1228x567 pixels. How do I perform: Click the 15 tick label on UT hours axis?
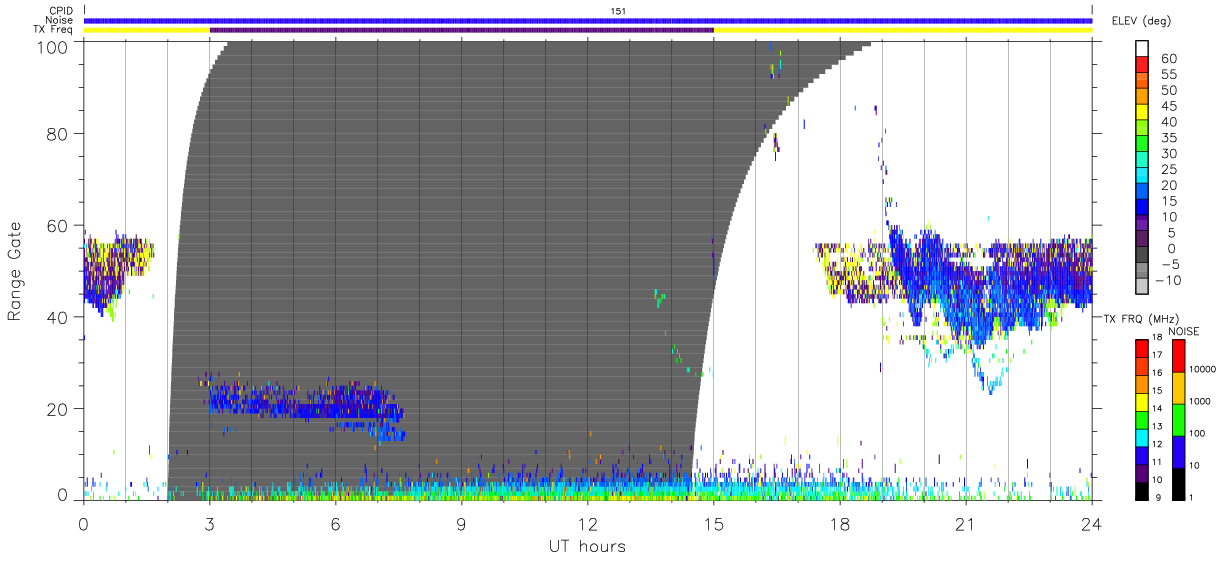pyautogui.click(x=714, y=522)
